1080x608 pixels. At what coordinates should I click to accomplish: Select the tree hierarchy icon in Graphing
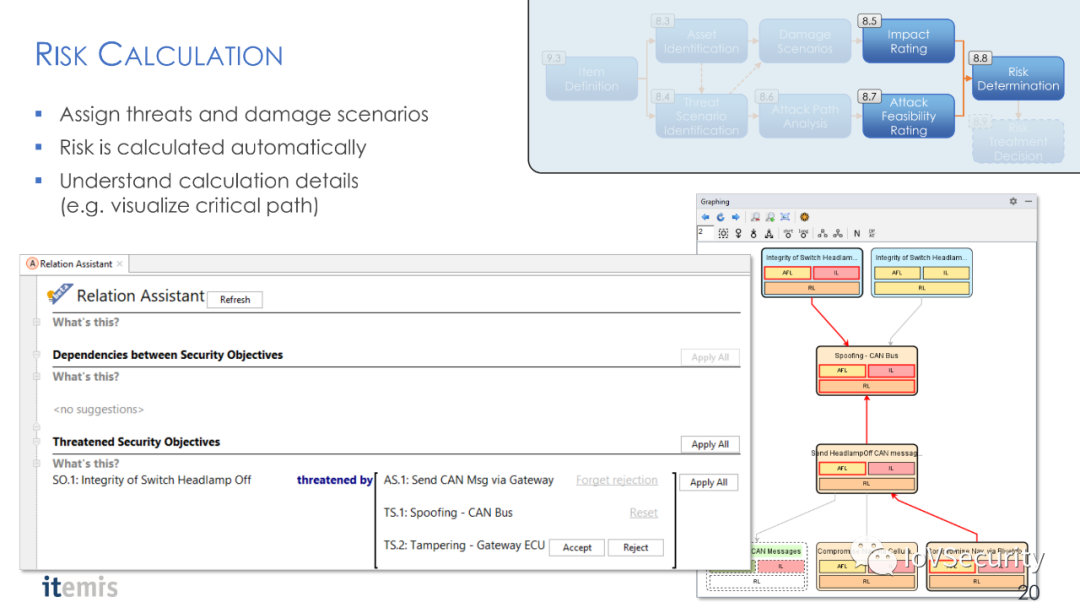[x=769, y=233]
